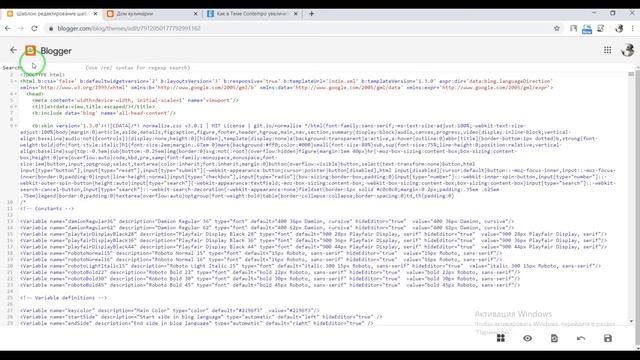The height and width of the screenshot is (360, 640).
Task: Click the browser forward arrow
Action: [21, 28]
